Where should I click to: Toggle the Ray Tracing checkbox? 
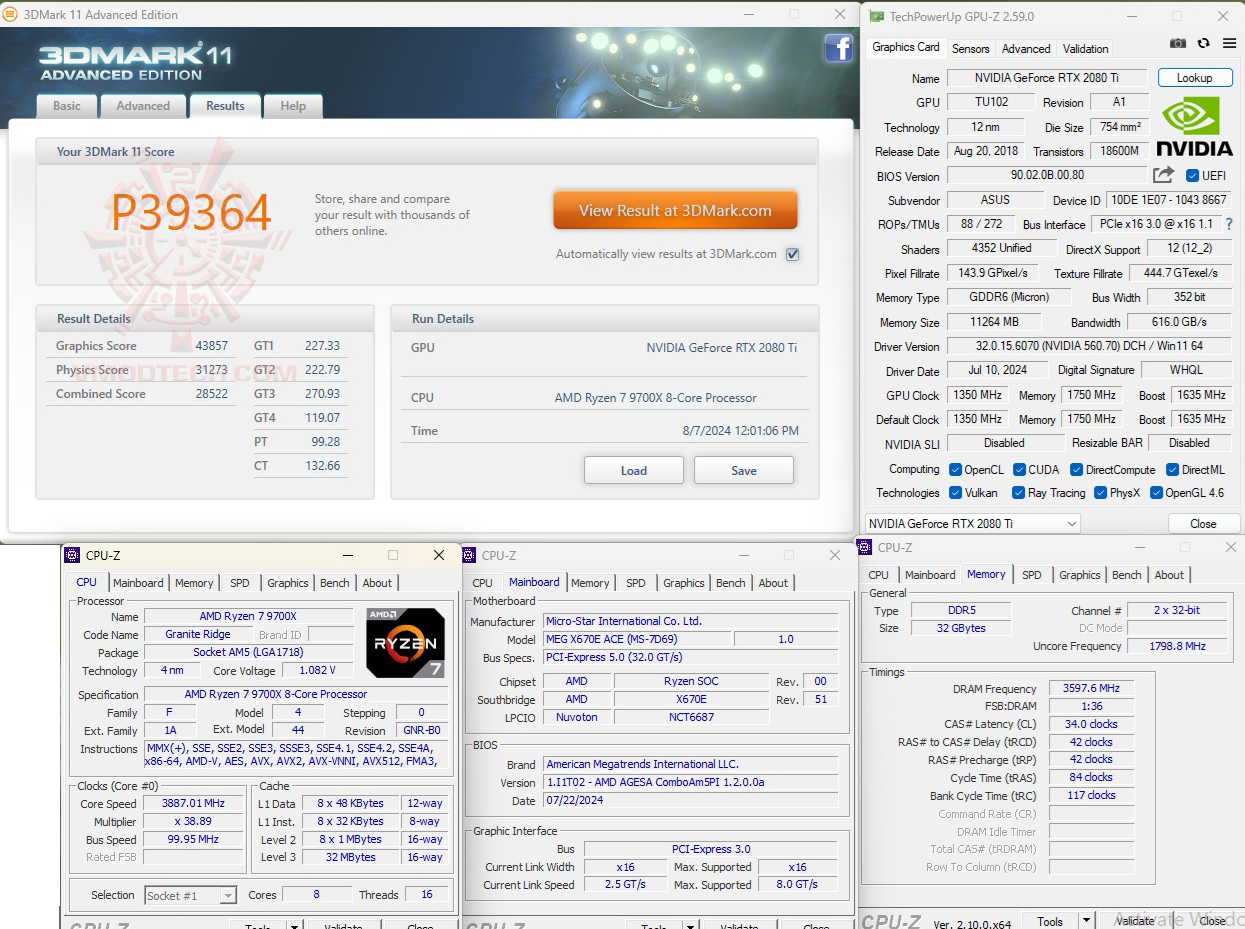(x=1018, y=493)
